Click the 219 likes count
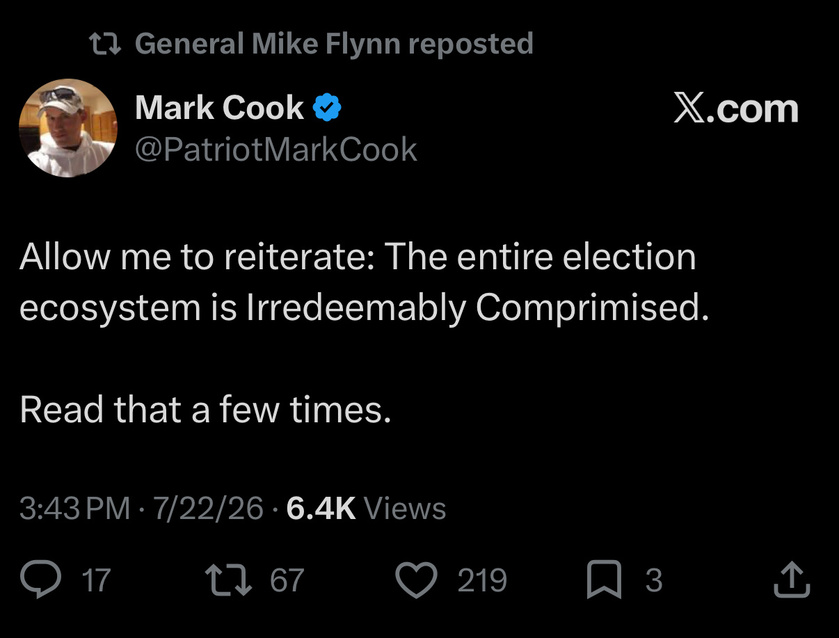 482,580
